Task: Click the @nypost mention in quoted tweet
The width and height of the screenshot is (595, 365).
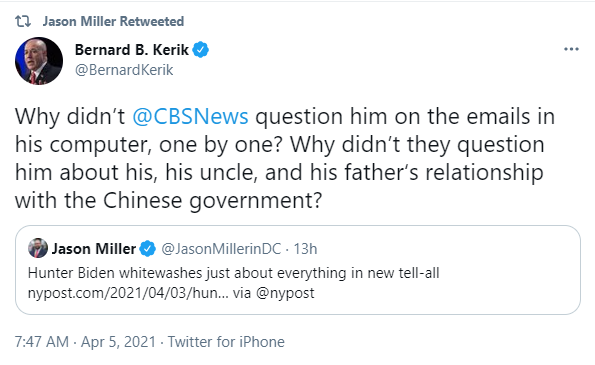Action: pyautogui.click(x=285, y=293)
